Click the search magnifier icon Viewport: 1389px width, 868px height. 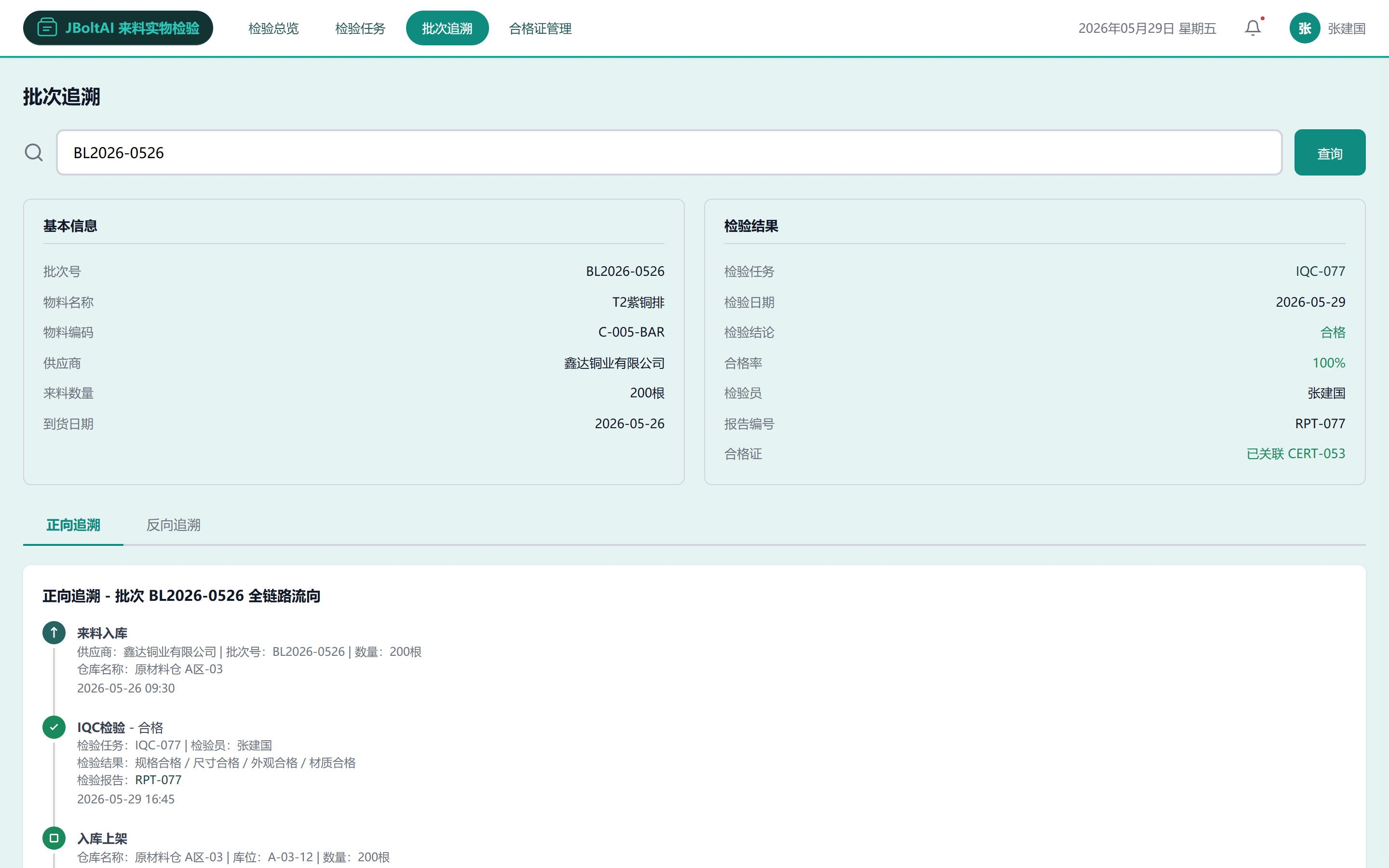coord(34,152)
